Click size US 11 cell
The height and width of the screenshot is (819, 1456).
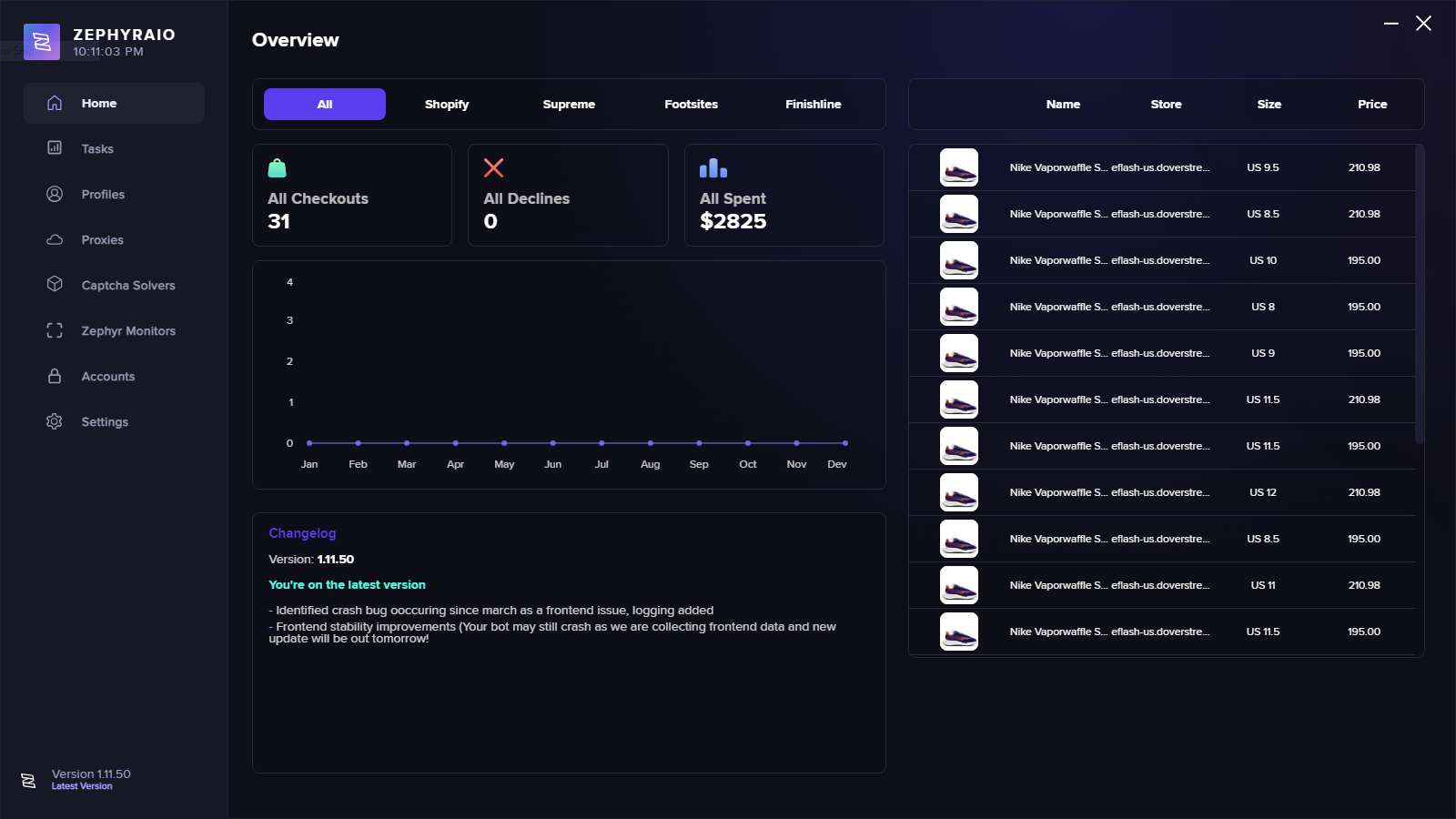click(1263, 585)
